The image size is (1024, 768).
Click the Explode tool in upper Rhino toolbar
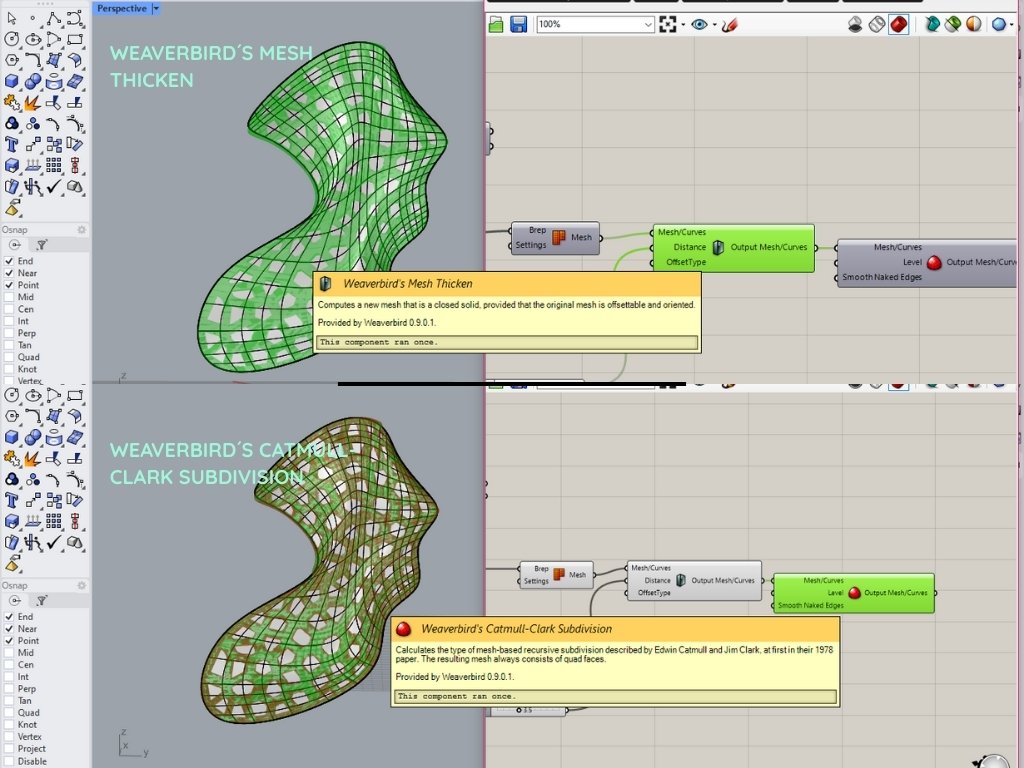[32, 102]
